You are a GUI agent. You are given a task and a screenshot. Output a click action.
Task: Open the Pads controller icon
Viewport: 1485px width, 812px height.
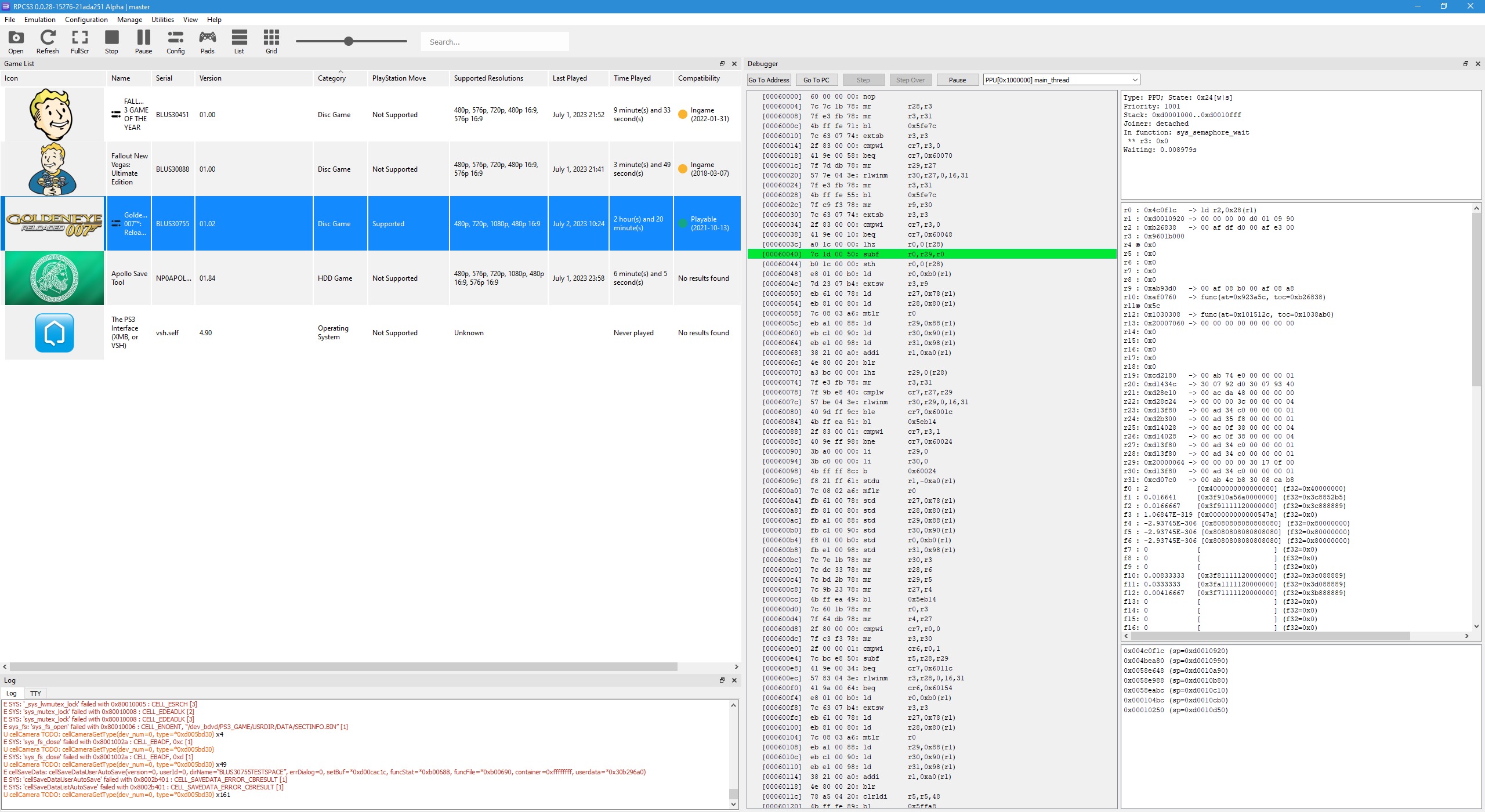point(207,41)
